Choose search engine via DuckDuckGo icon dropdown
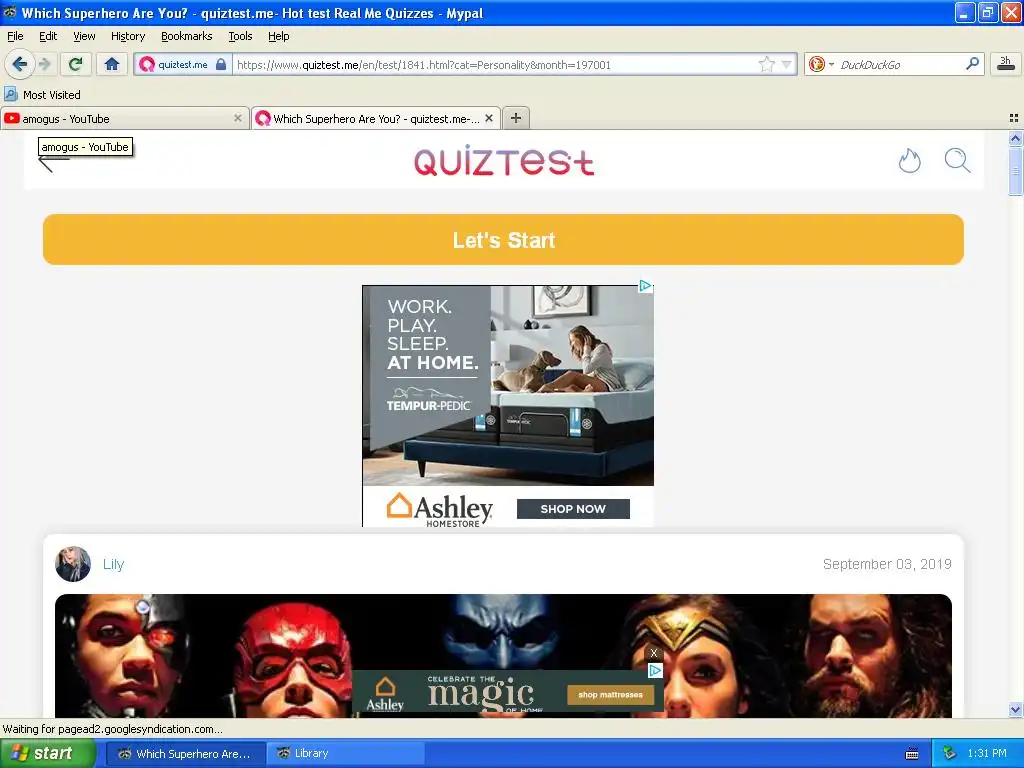 [821, 64]
